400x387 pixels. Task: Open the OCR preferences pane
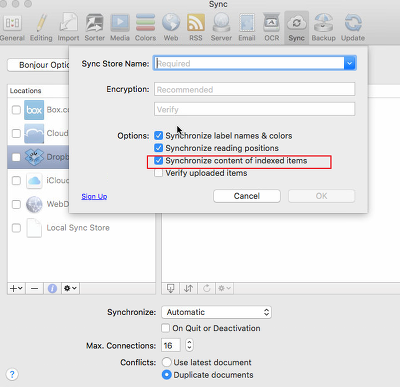point(272,28)
